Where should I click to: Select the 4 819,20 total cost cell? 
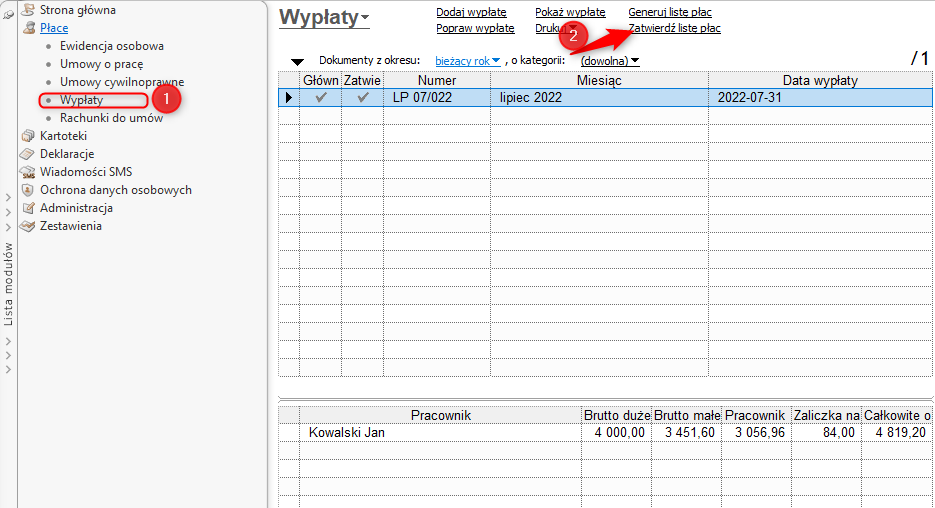[x=897, y=432]
